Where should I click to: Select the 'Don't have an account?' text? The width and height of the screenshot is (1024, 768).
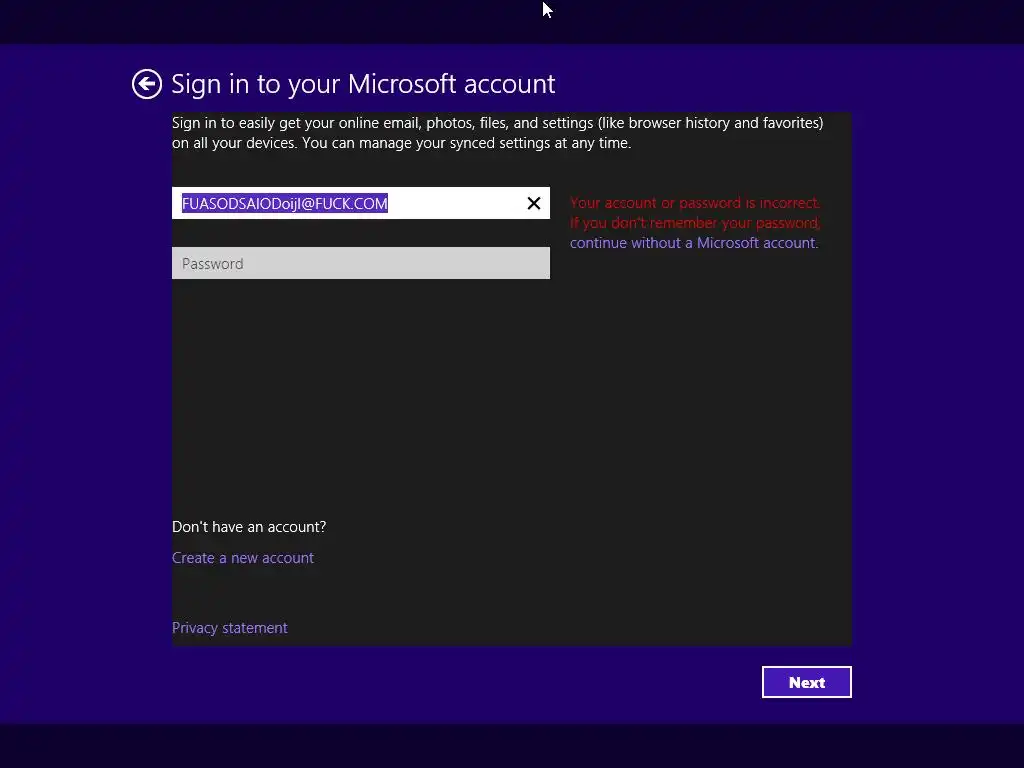tap(249, 527)
